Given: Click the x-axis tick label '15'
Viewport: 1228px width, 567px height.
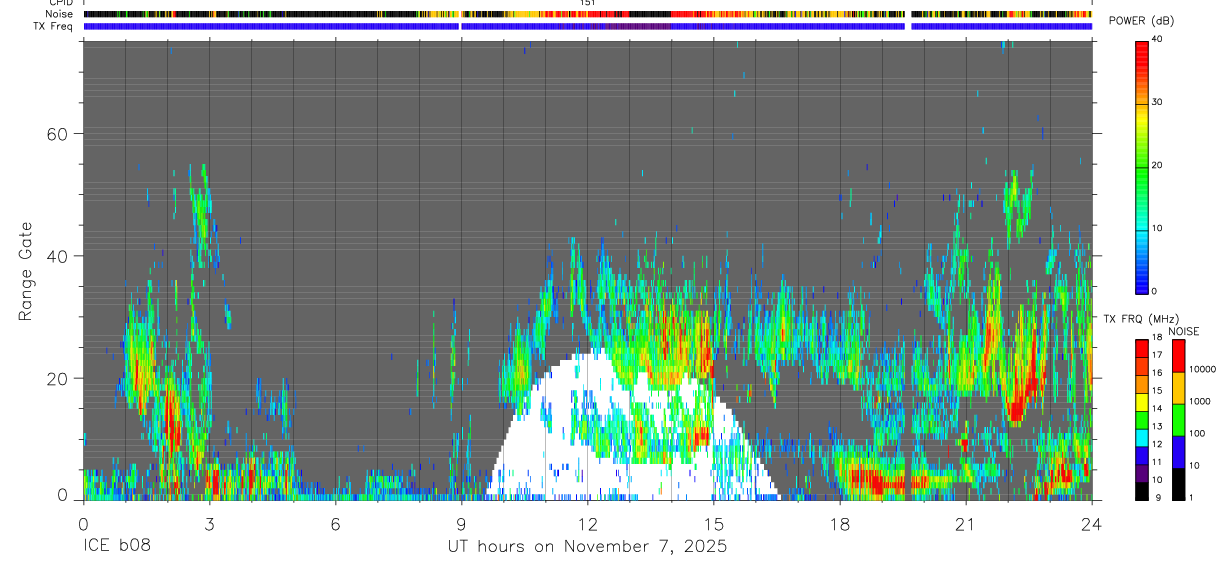Looking at the screenshot, I should click(713, 524).
